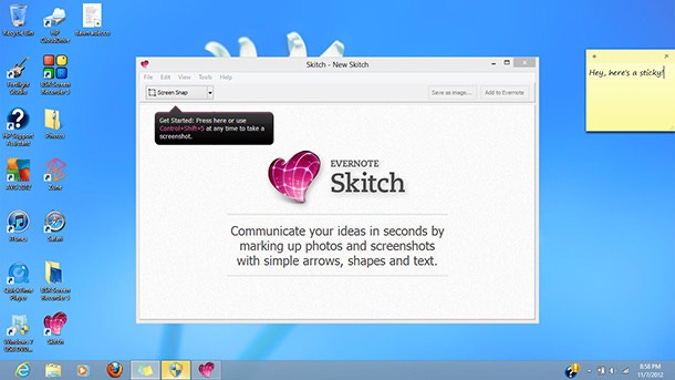This screenshot has width=675, height=380.
Task: Click the security shield taskbar item
Action: coord(176,370)
